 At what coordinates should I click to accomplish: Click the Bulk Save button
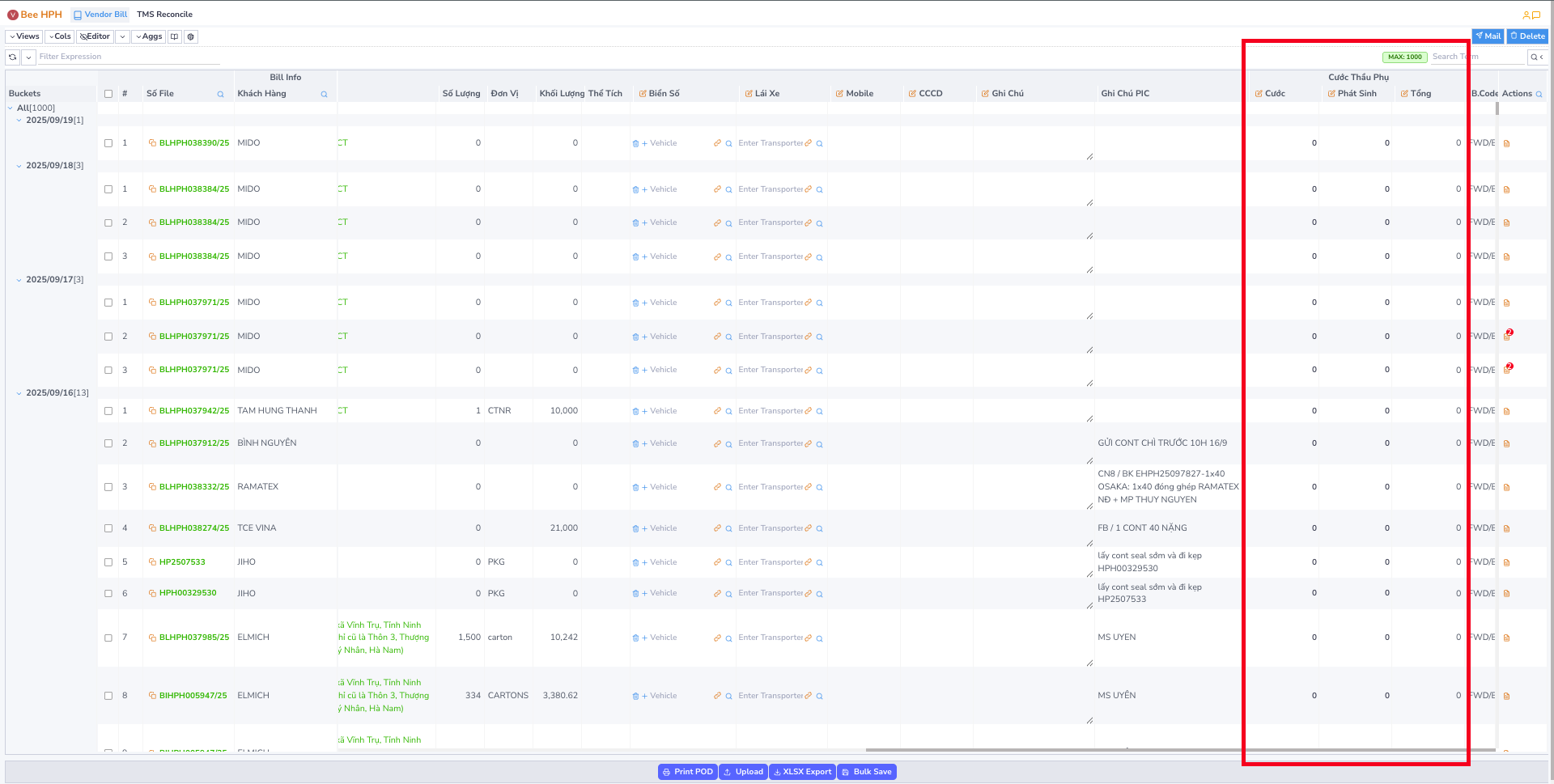pyautogui.click(x=867, y=772)
